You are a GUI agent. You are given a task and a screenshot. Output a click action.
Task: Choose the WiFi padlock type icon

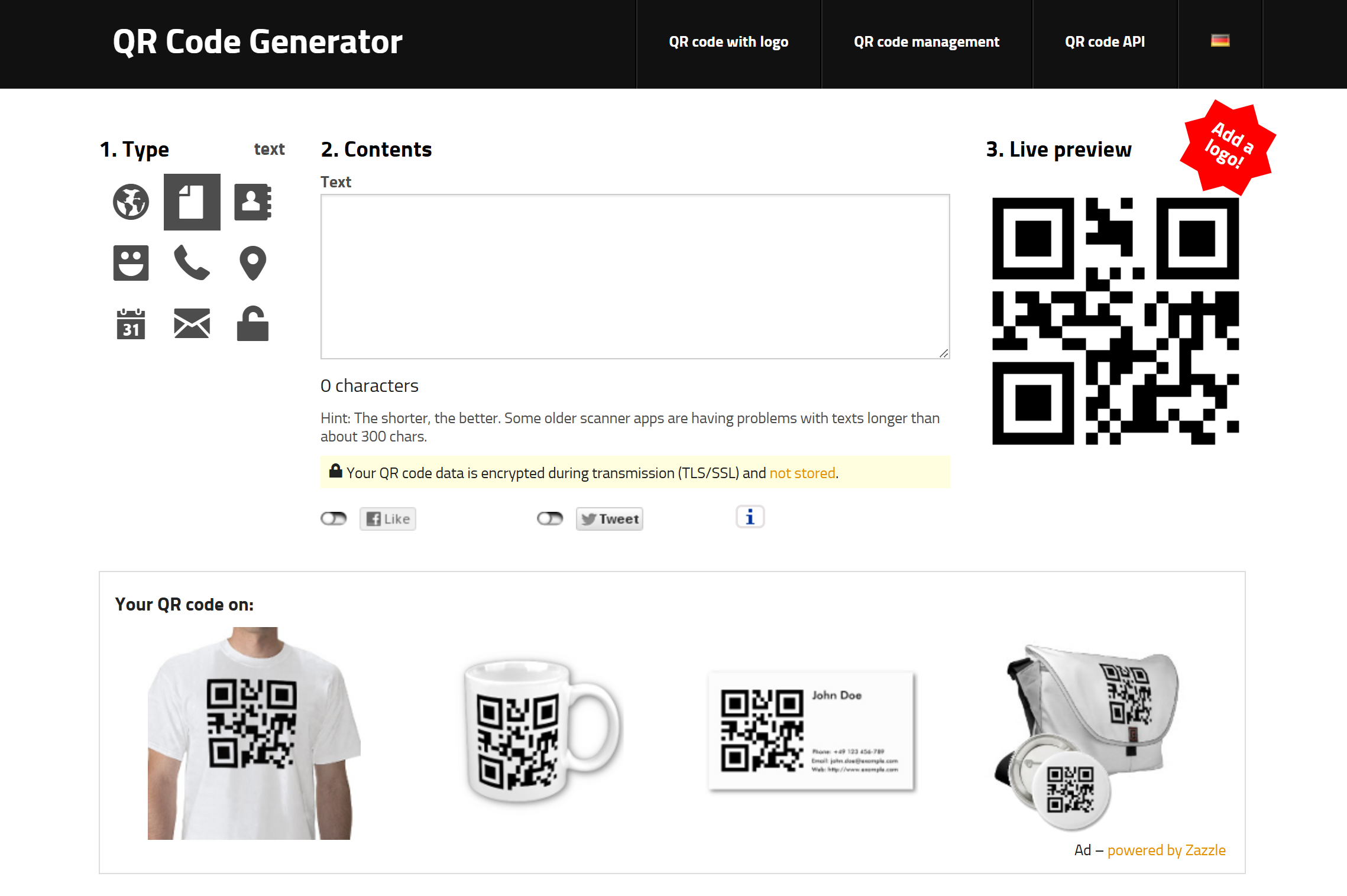[x=252, y=324]
